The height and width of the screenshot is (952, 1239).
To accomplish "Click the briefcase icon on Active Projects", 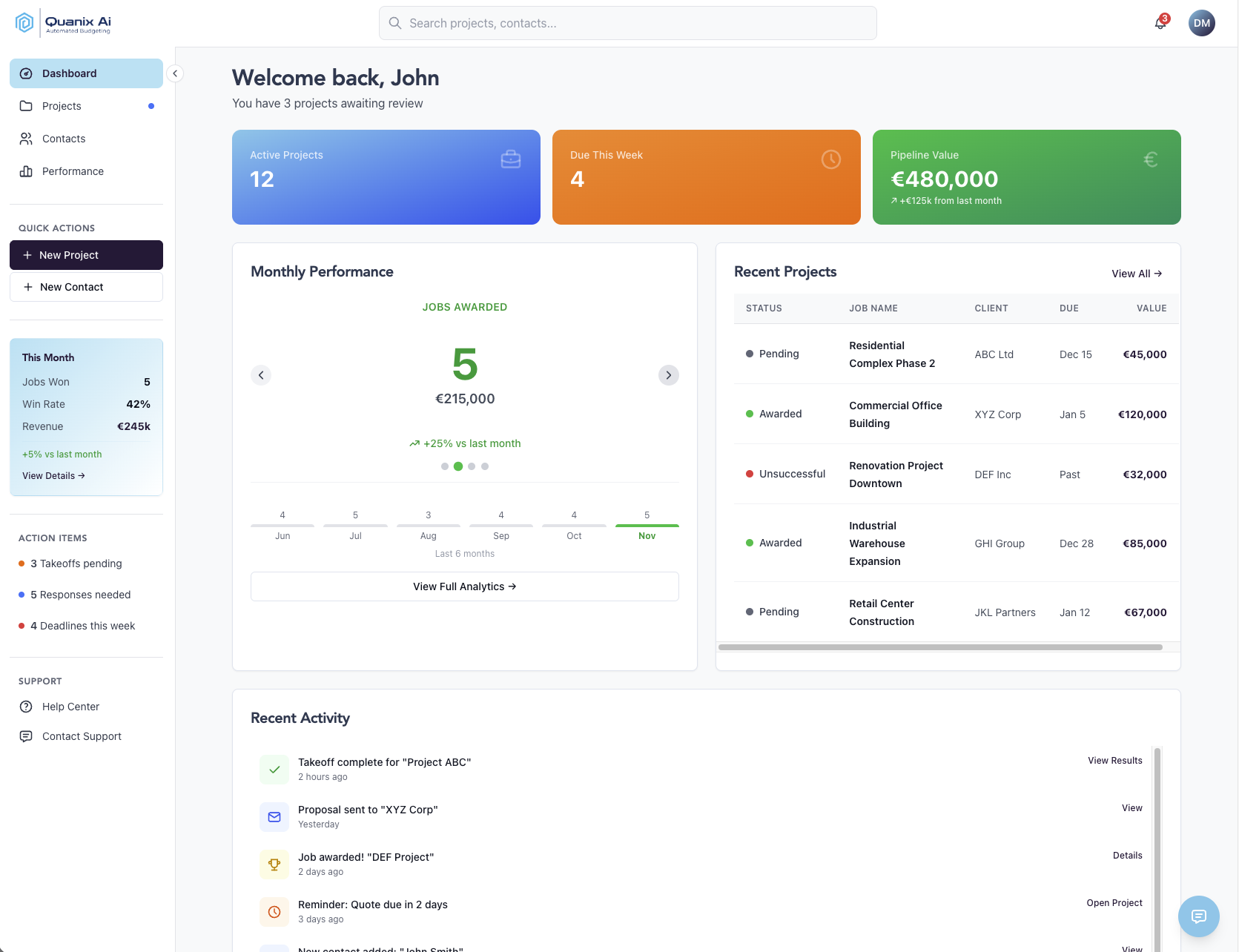I will tap(511, 159).
